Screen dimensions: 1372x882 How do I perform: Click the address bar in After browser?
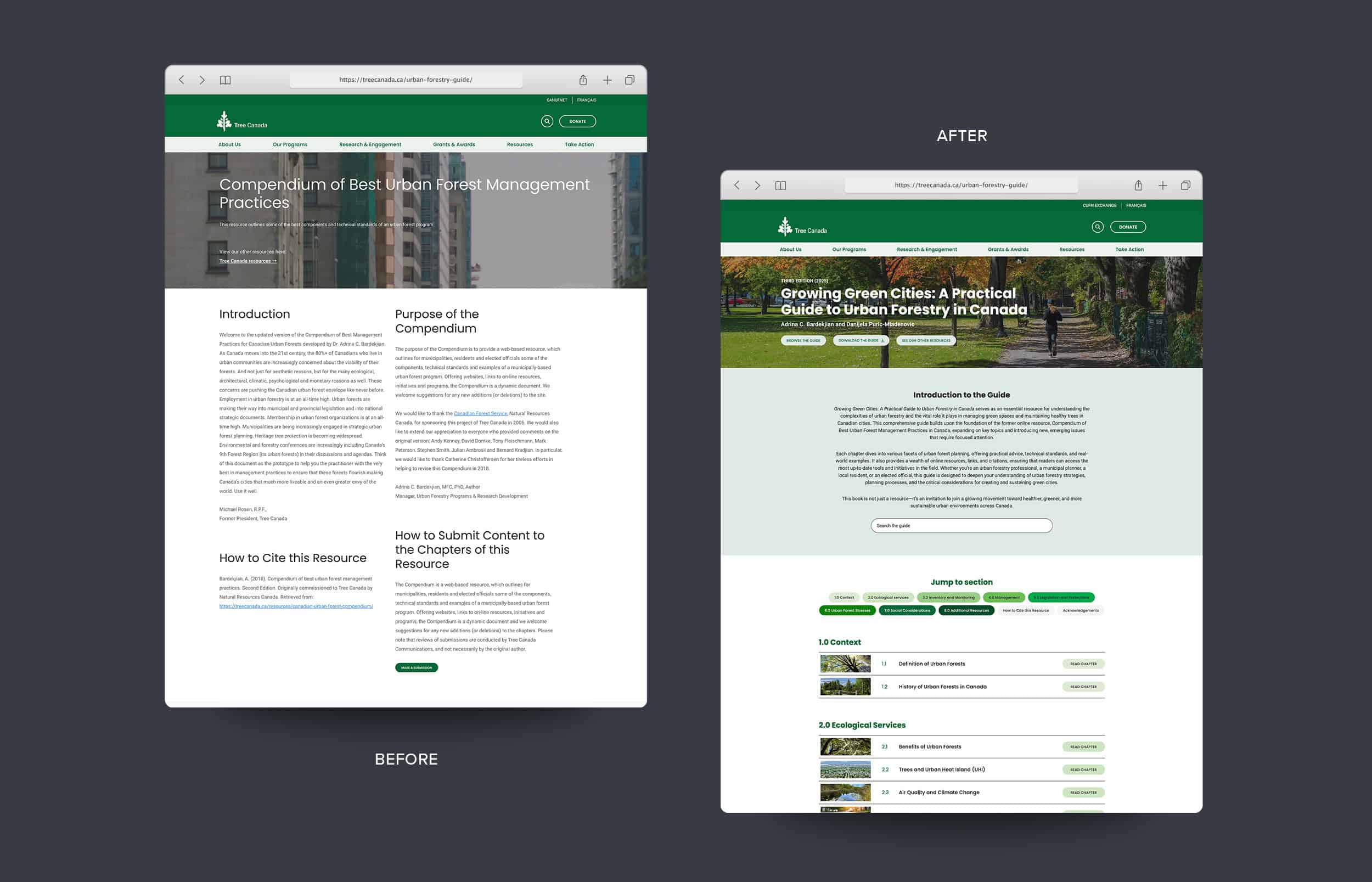961,185
